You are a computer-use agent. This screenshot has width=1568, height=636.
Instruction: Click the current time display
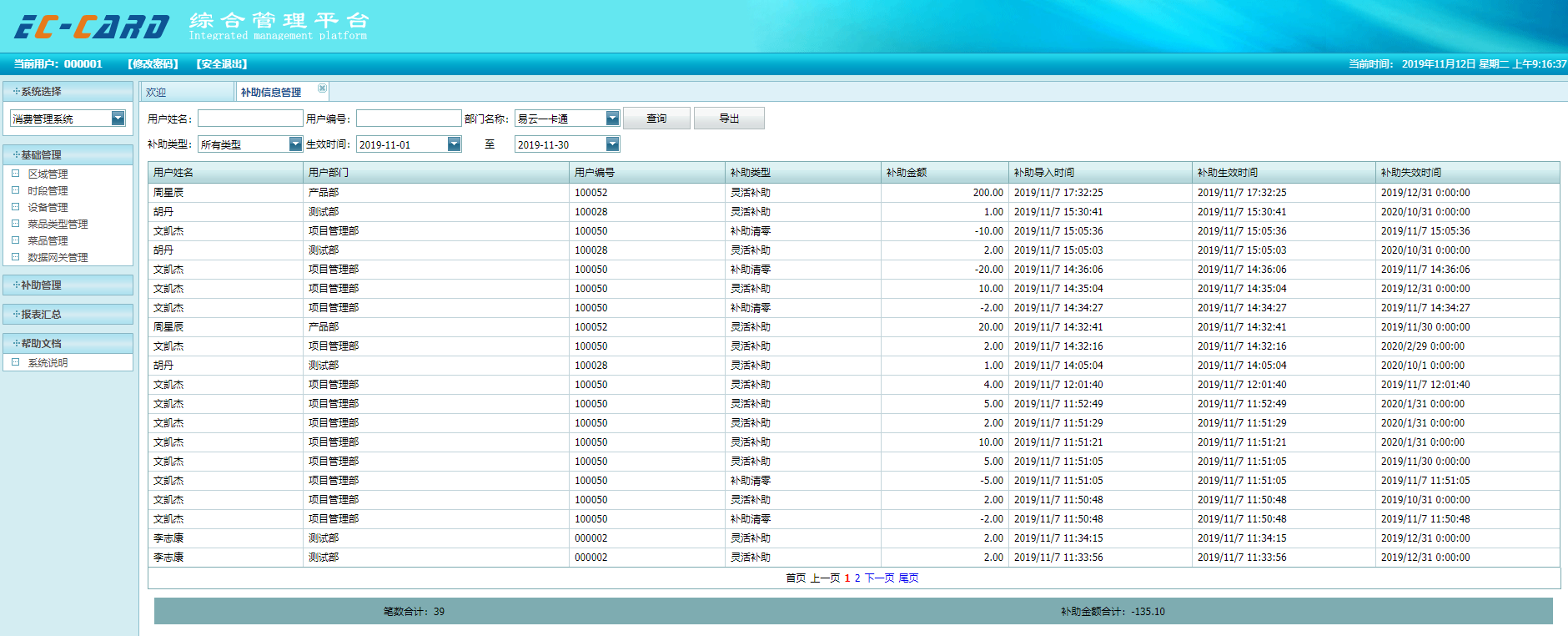(x=1457, y=63)
